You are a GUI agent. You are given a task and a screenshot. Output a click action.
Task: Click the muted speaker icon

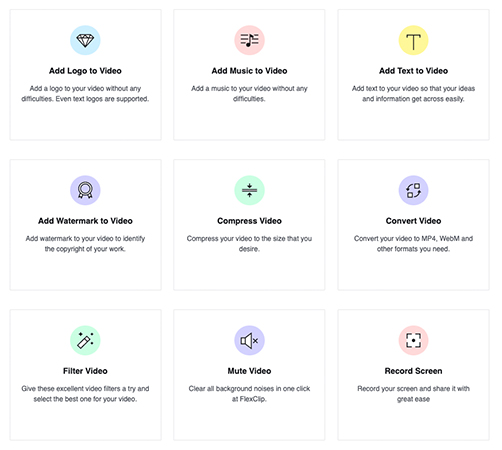[x=249, y=340]
